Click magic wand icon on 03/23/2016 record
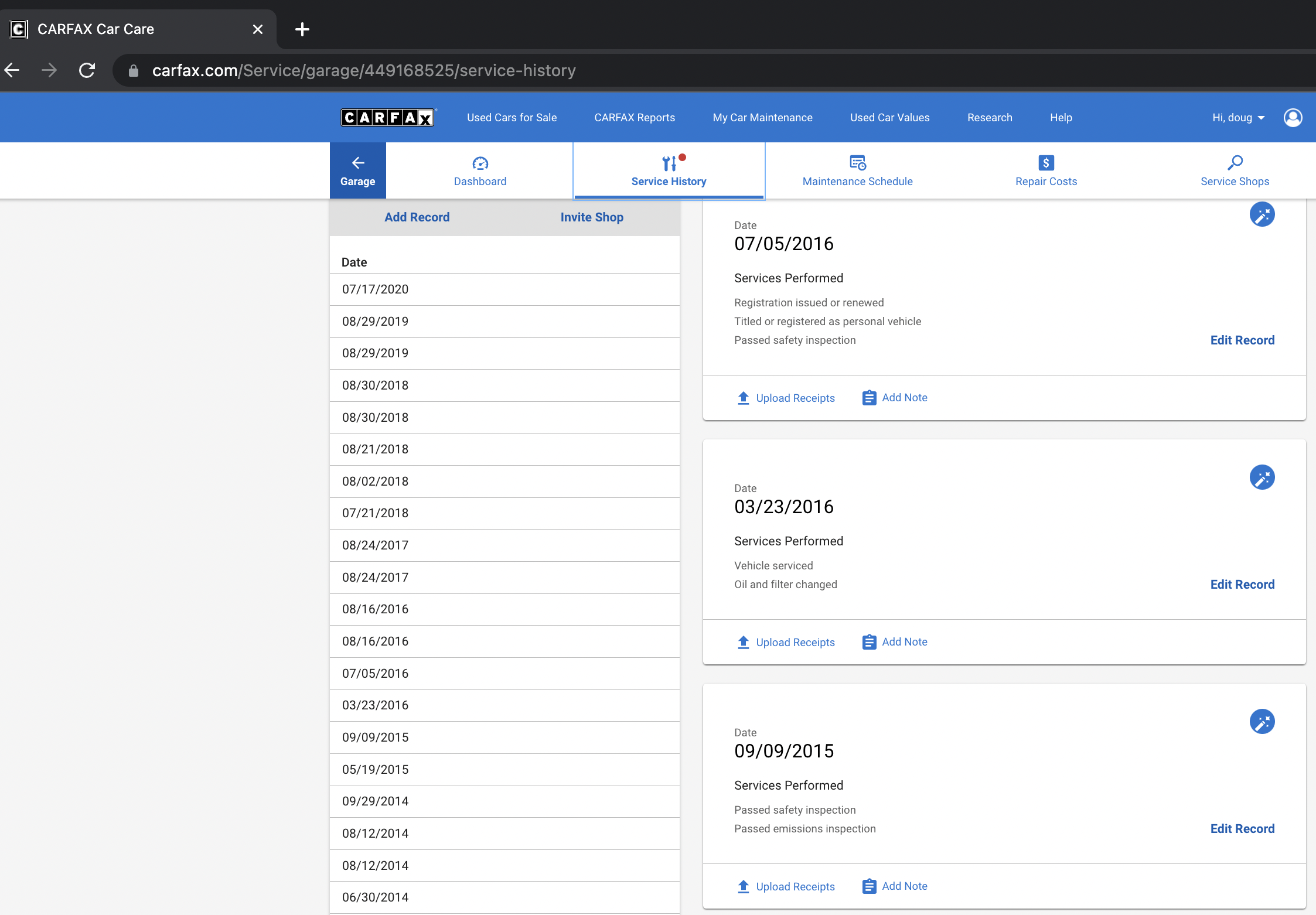1316x915 pixels. pos(1262,477)
